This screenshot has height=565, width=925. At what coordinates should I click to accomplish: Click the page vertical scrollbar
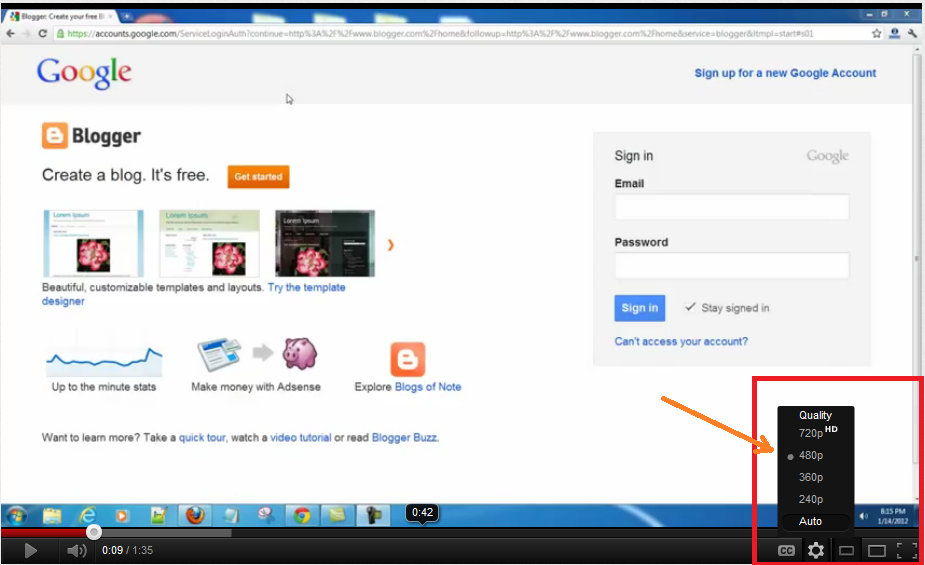(x=916, y=259)
